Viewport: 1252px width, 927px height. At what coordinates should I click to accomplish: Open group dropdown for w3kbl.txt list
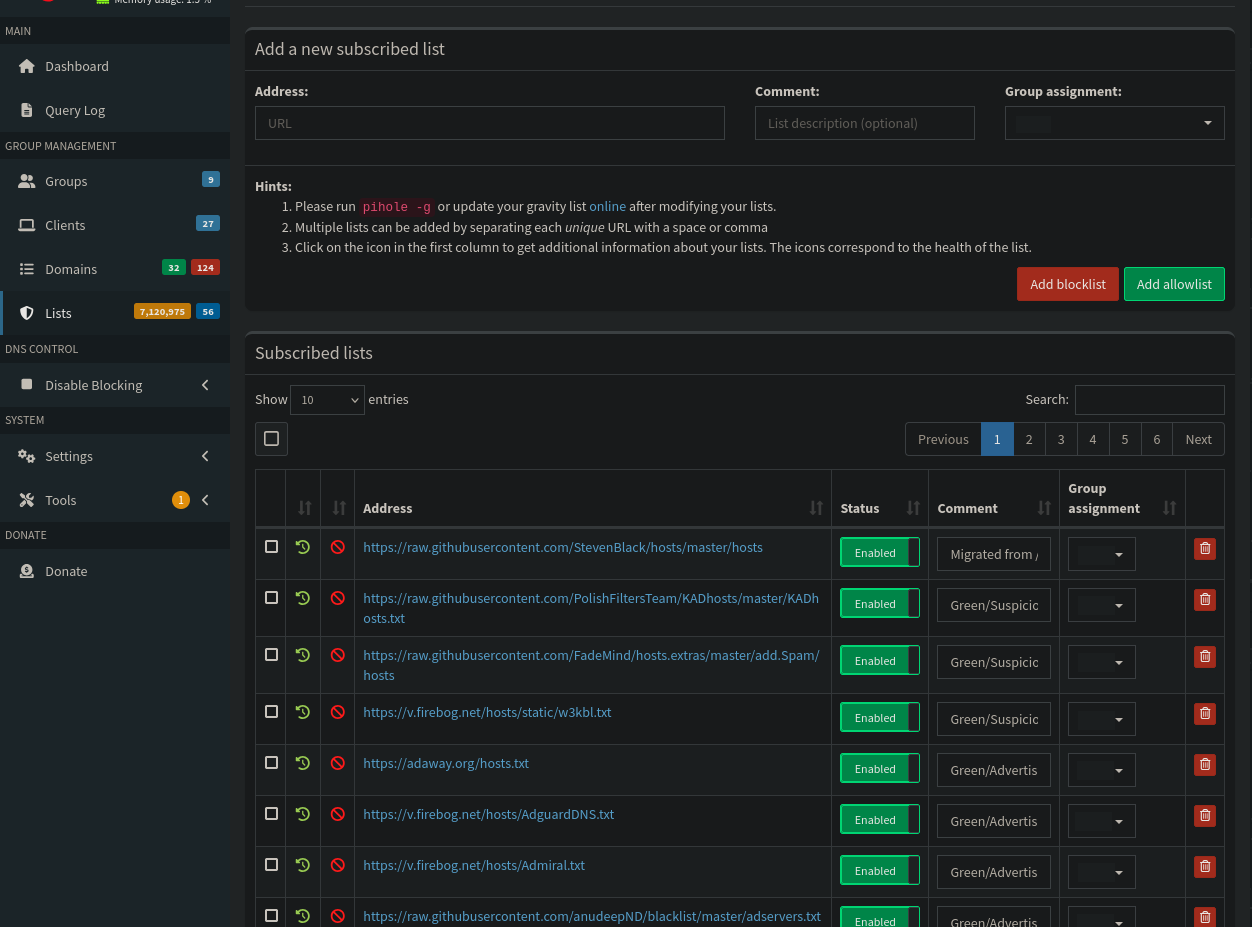click(1102, 719)
